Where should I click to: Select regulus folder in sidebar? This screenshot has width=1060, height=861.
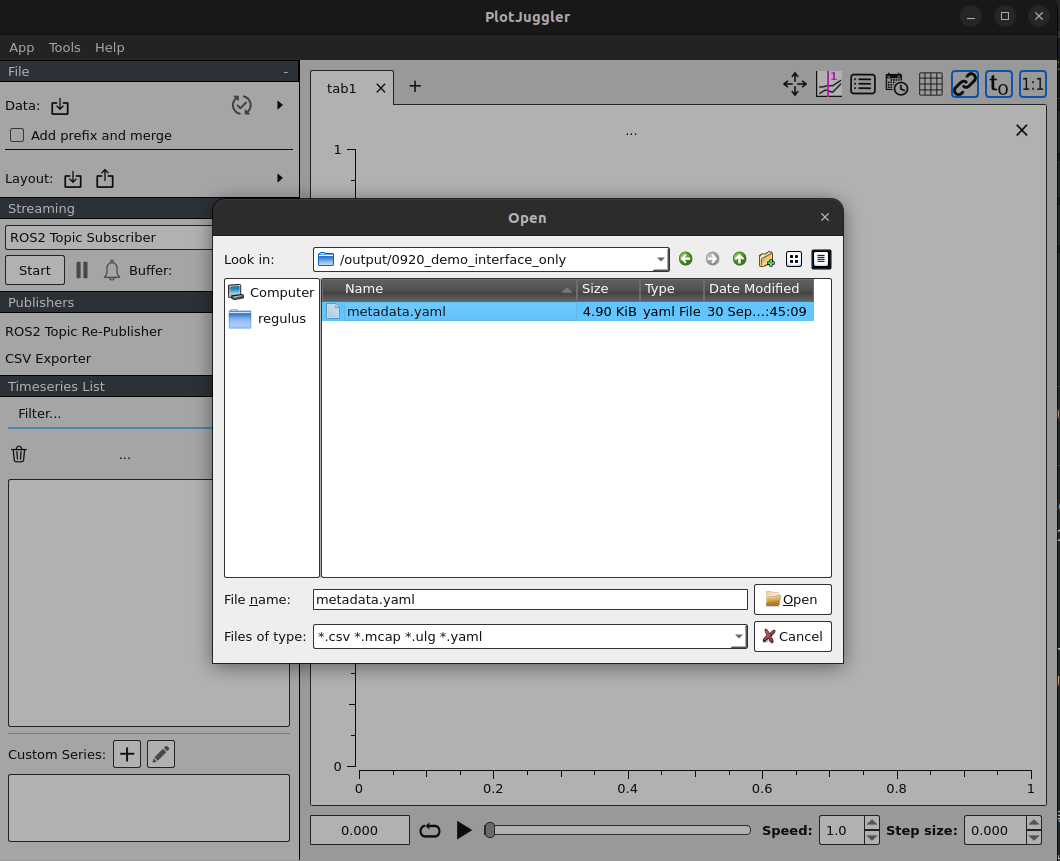[268, 318]
